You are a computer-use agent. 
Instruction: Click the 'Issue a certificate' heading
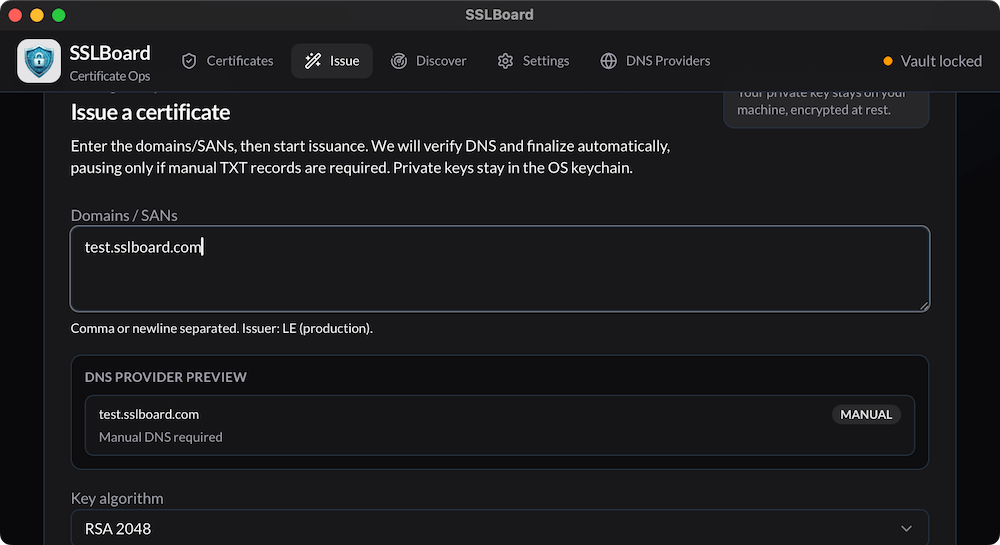tap(151, 112)
